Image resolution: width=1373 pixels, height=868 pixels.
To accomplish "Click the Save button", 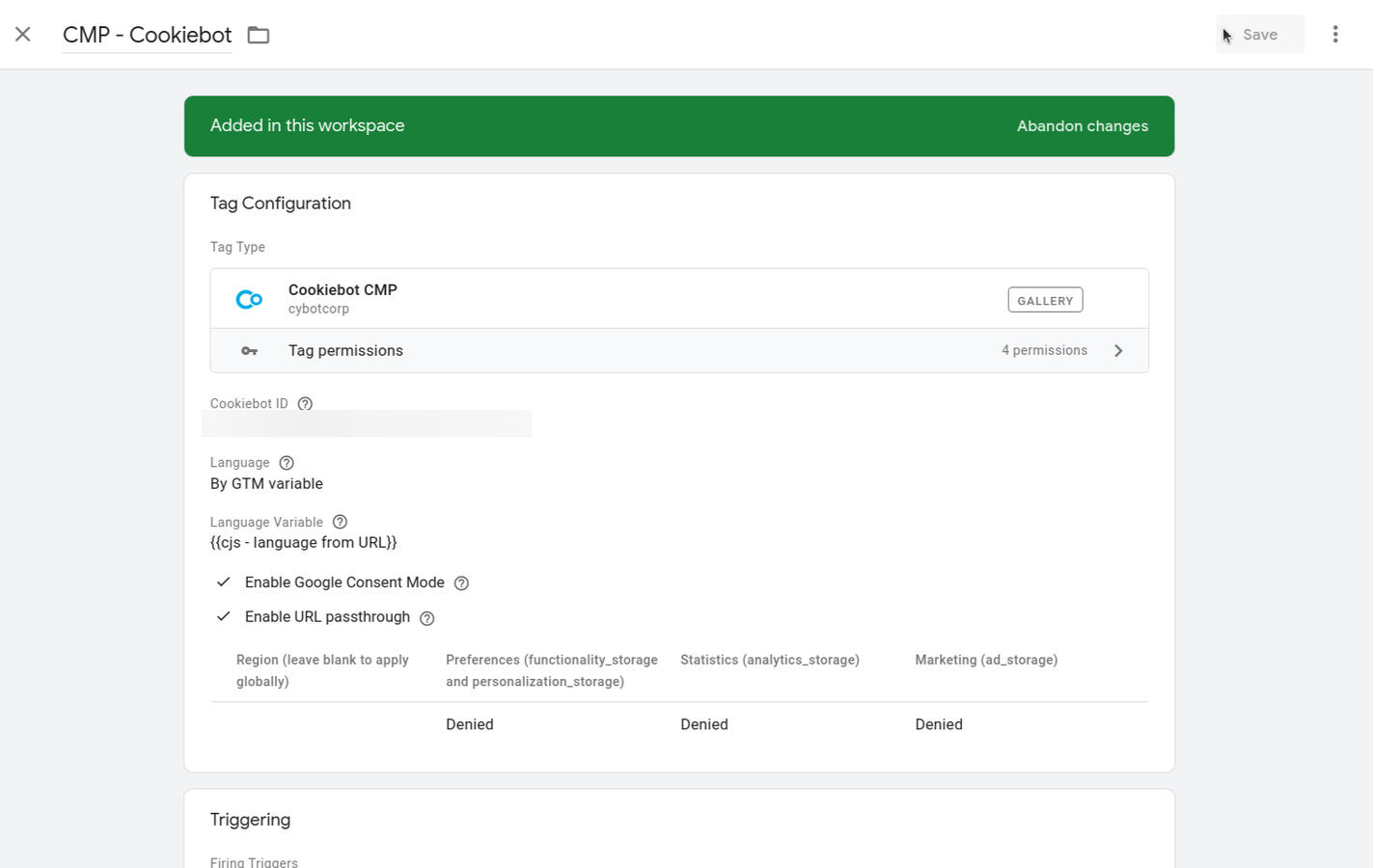I will click(x=1260, y=35).
